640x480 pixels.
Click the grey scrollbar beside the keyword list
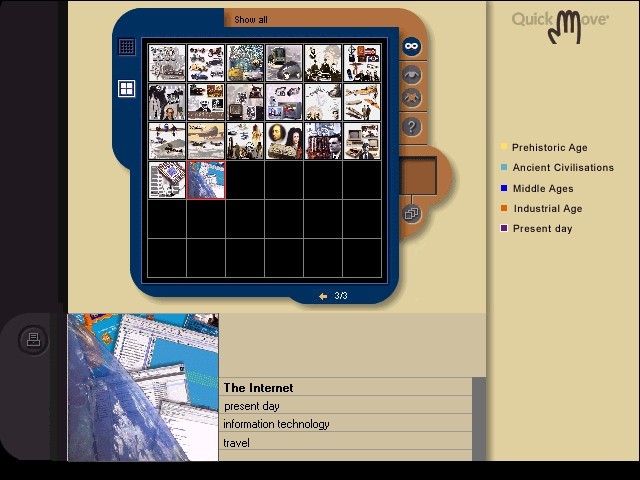(479, 419)
